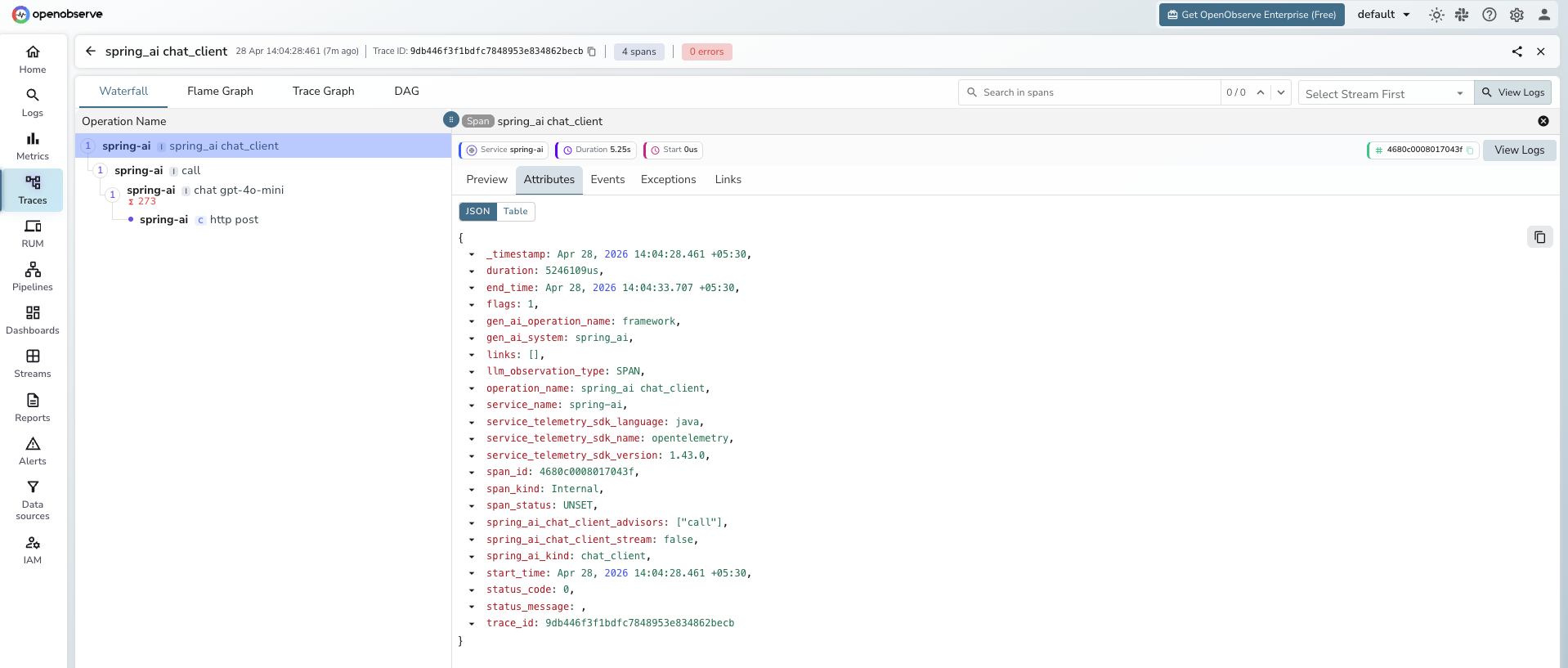
Task: Open RUM in the sidebar
Action: click(x=33, y=234)
